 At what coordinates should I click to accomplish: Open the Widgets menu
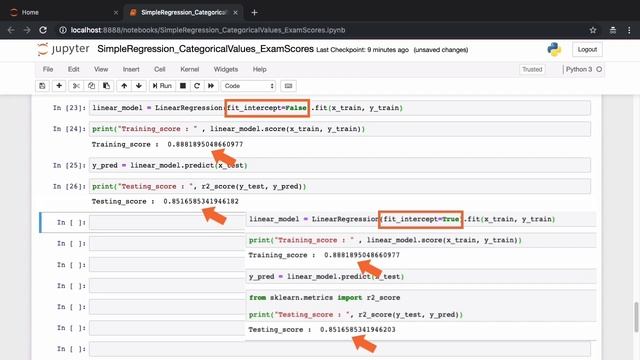226,69
